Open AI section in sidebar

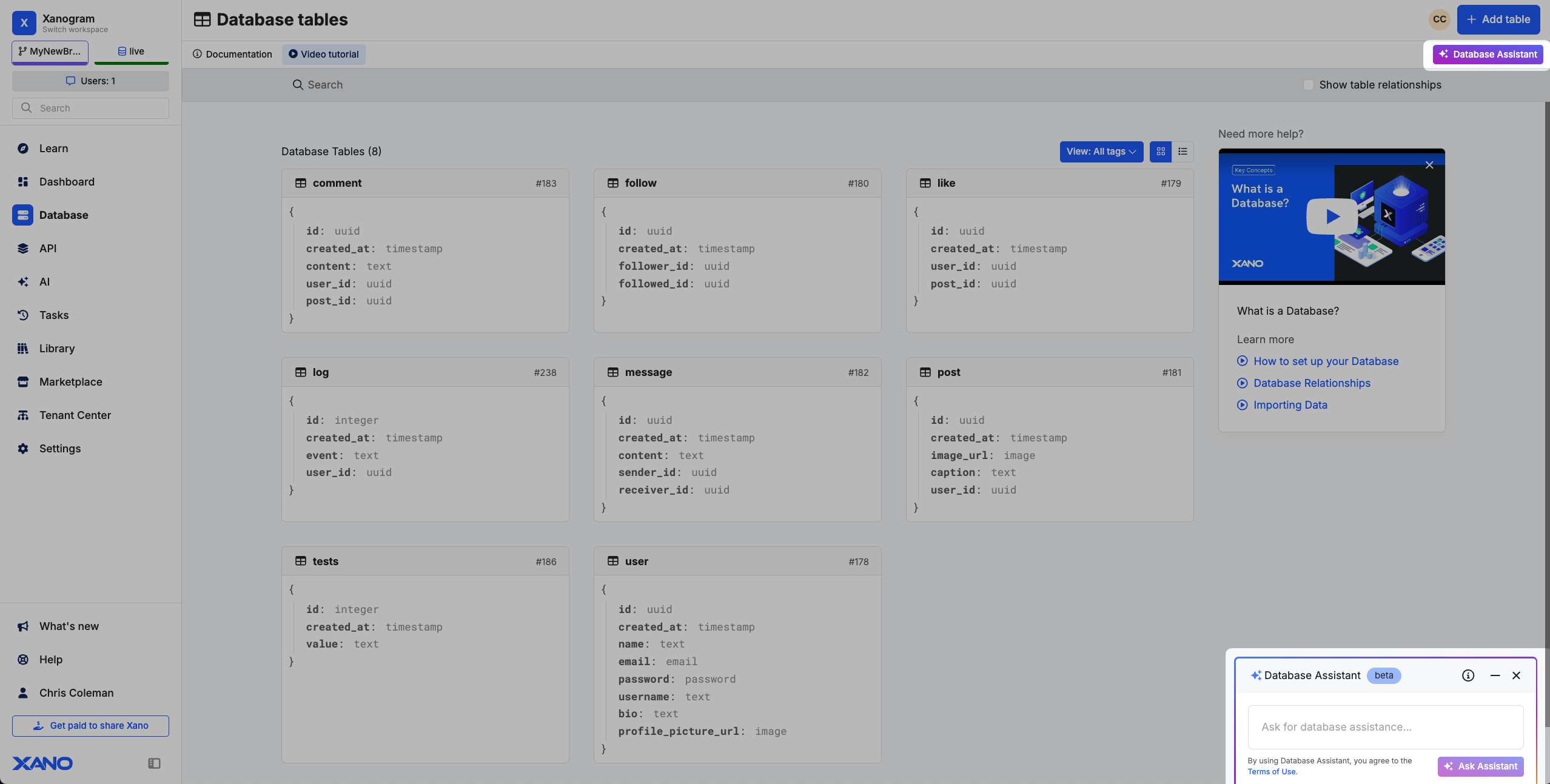click(44, 282)
